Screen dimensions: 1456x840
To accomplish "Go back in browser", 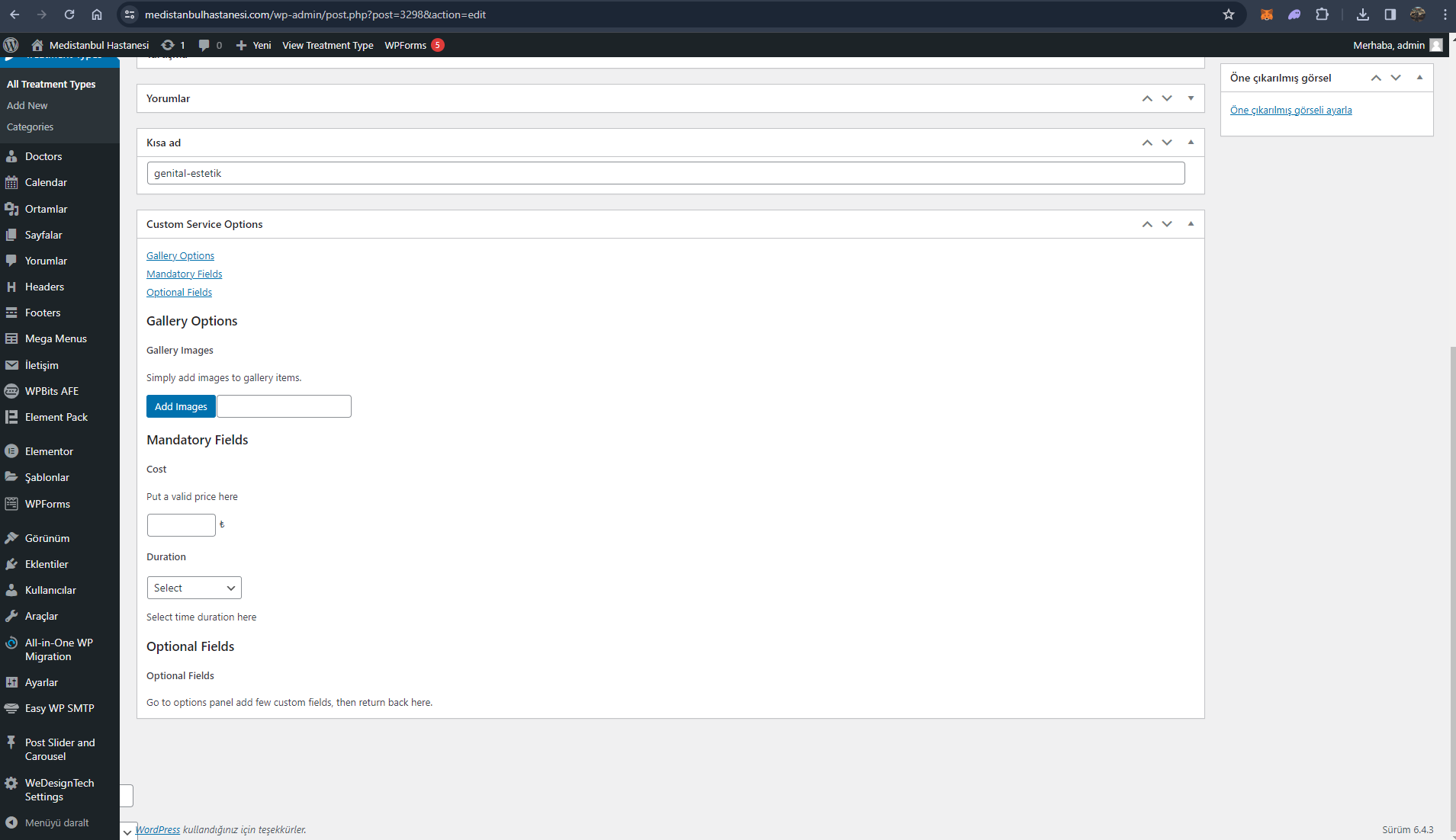I will pyautogui.click(x=14, y=14).
